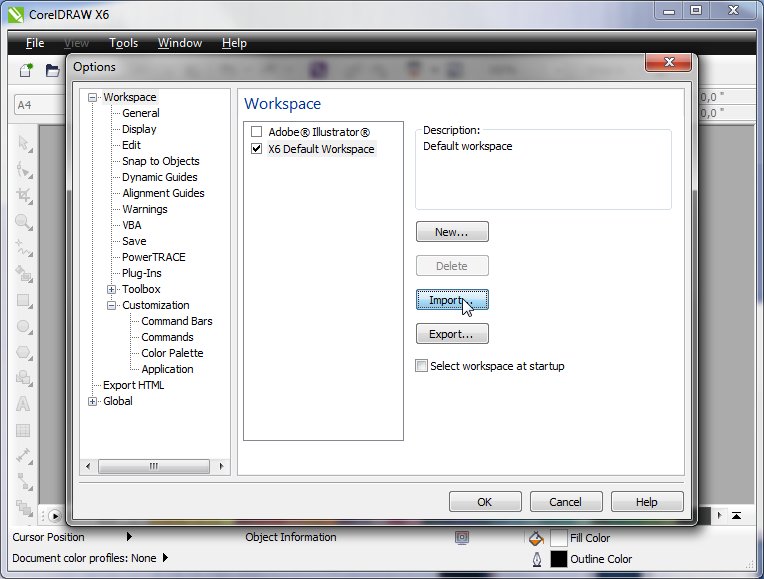Click the New... workspace button
The image size is (764, 579).
452,232
